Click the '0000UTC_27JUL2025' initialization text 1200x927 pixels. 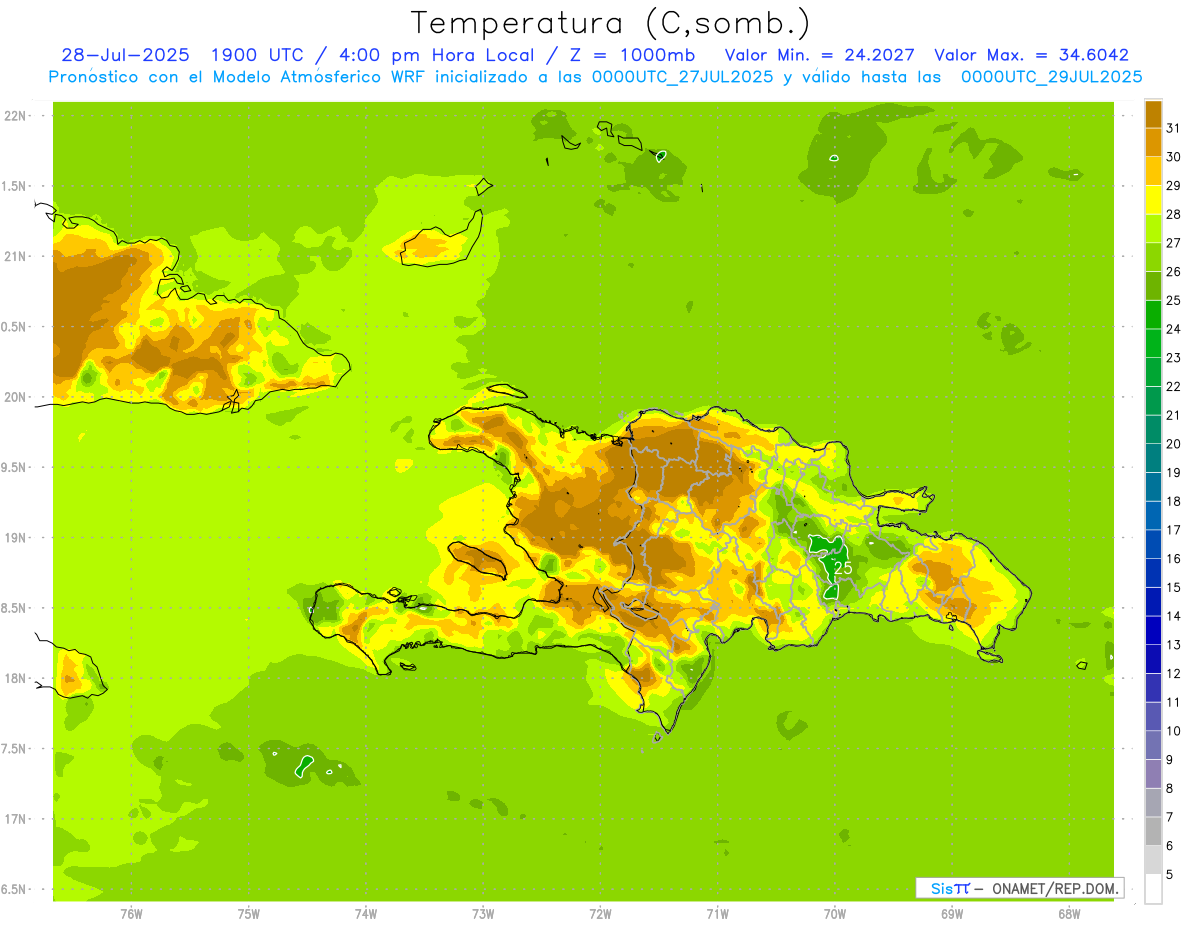point(682,77)
